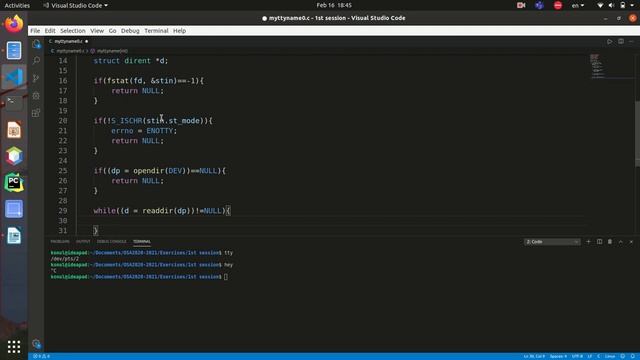The height and width of the screenshot is (360, 640).
Task: Split the terminal panel
Action: tap(599, 242)
